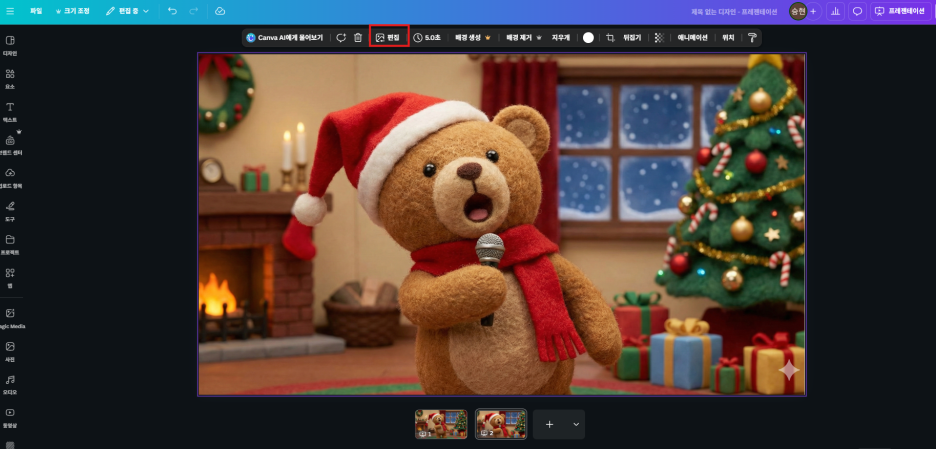
Task: Click the copy style paint roller icon
Action: (752, 38)
